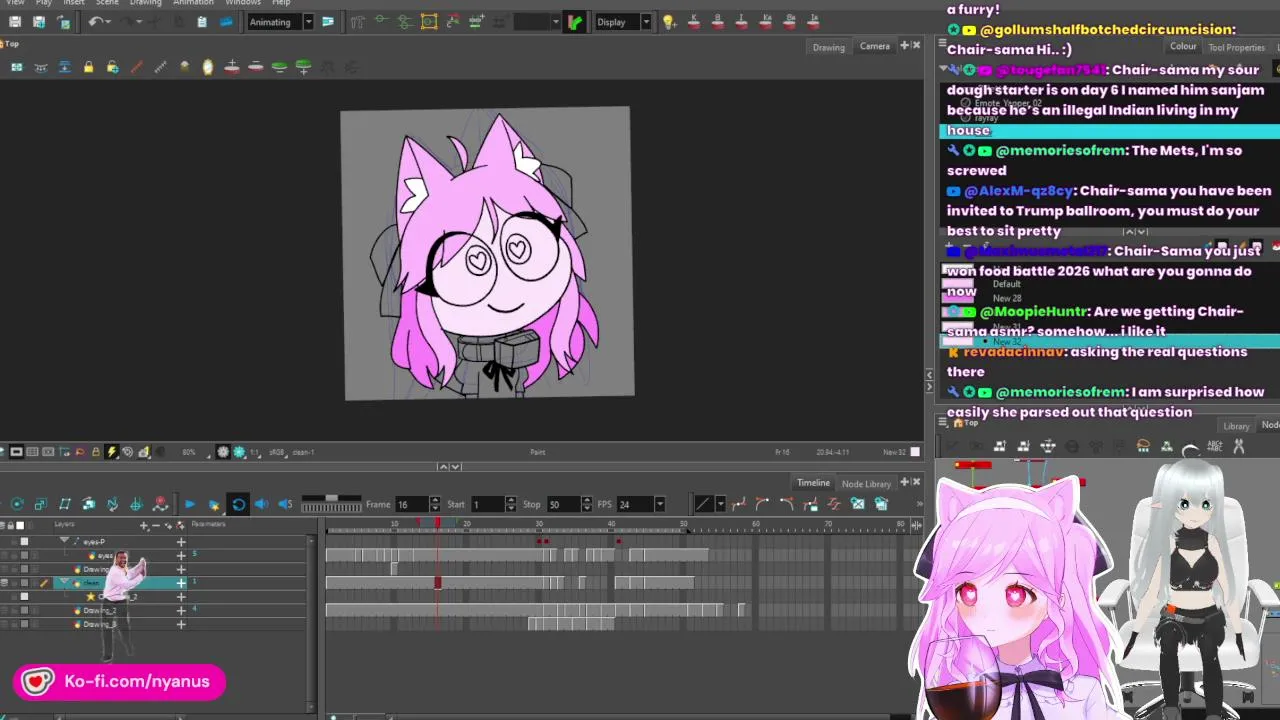Select the Timeline tab
1280x720 pixels.
812,483
